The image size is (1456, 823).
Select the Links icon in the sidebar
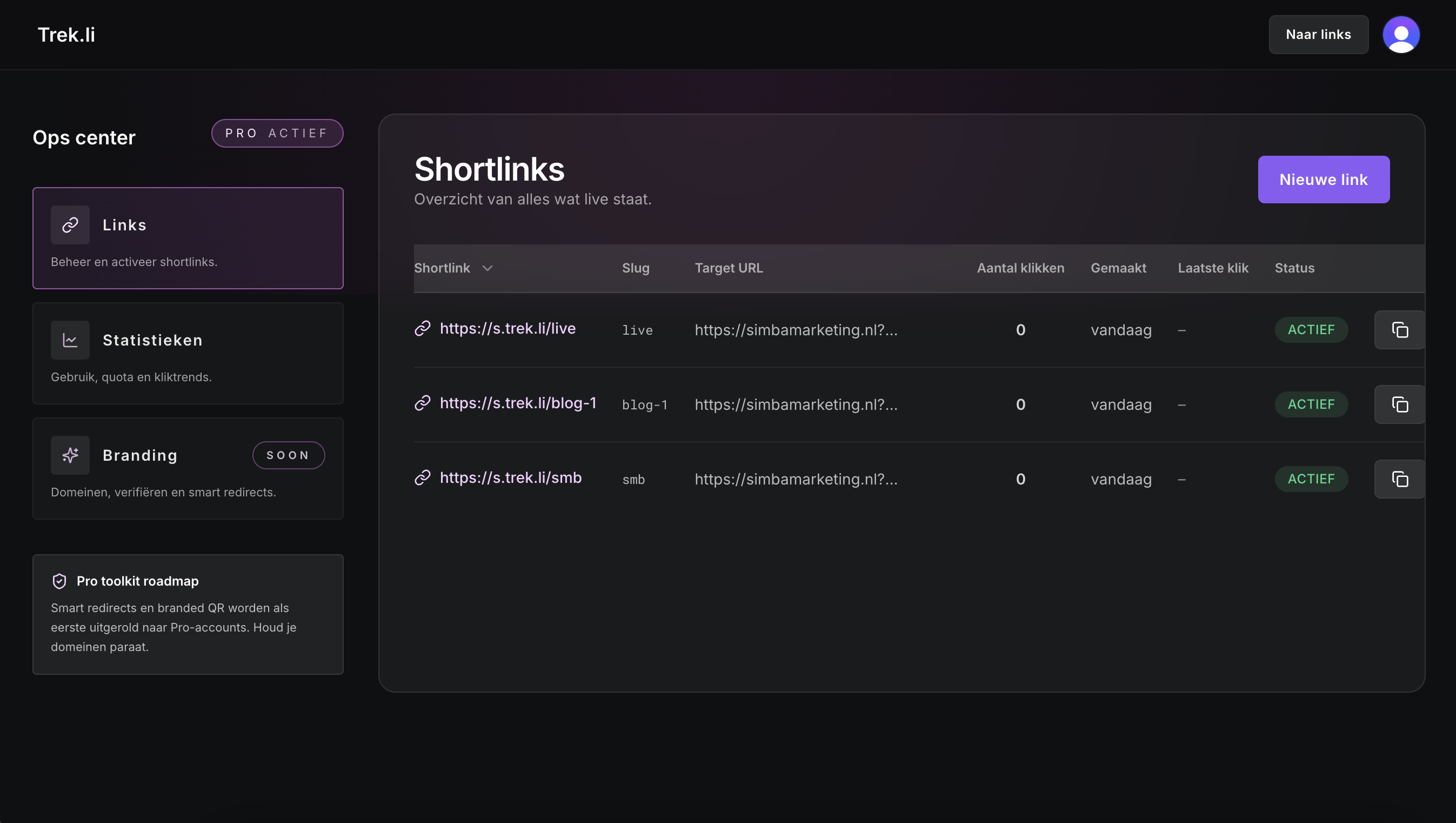70,224
